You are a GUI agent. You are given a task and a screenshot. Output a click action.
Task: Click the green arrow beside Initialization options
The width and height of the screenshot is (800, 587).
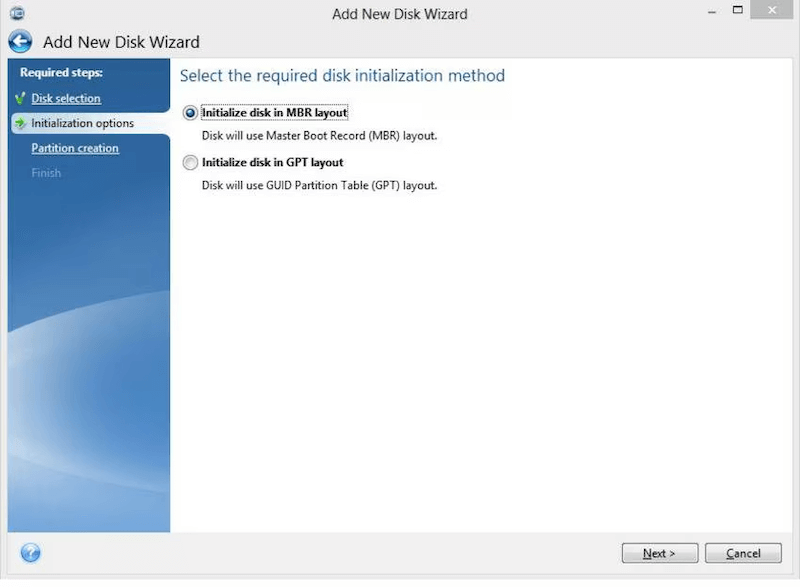tap(19, 123)
